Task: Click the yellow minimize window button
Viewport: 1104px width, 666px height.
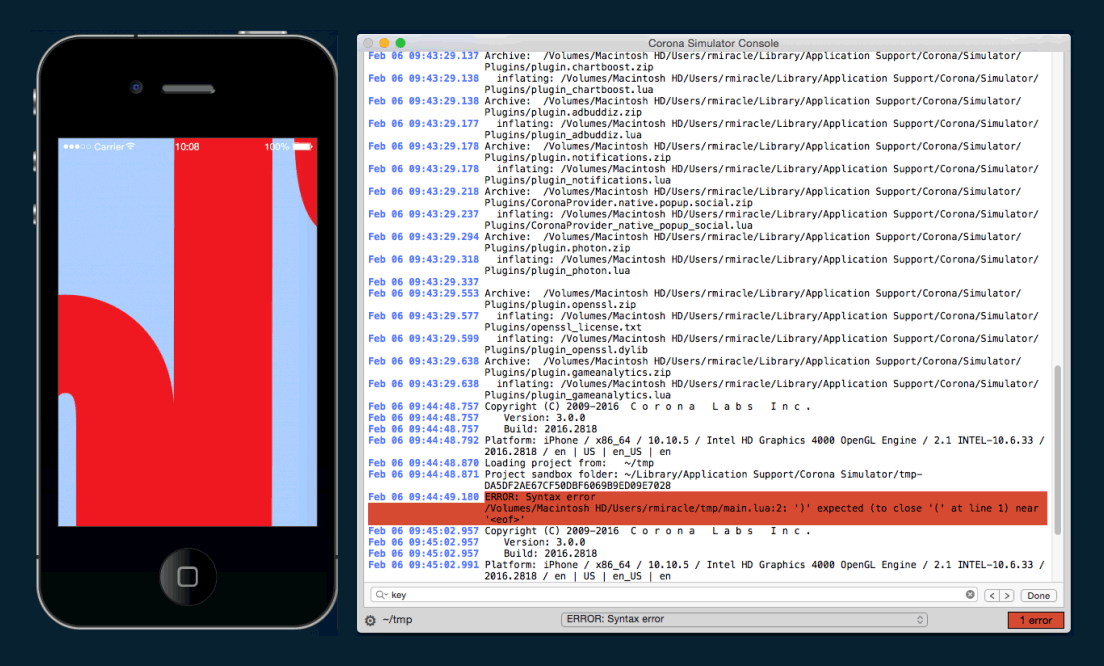Action: pos(385,43)
